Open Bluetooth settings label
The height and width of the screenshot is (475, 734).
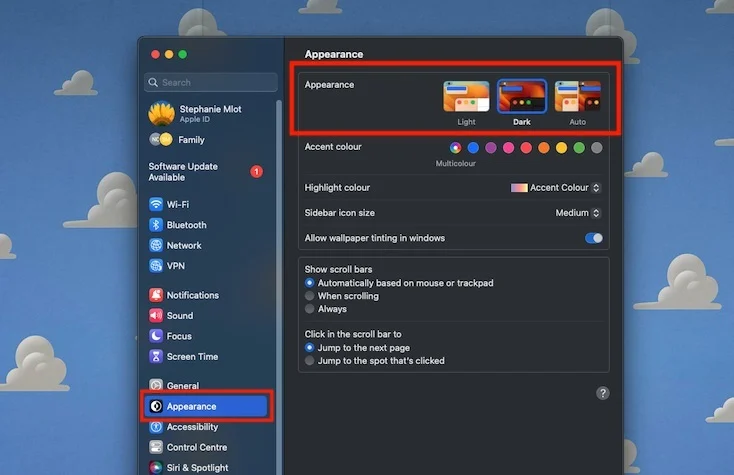[186, 225]
